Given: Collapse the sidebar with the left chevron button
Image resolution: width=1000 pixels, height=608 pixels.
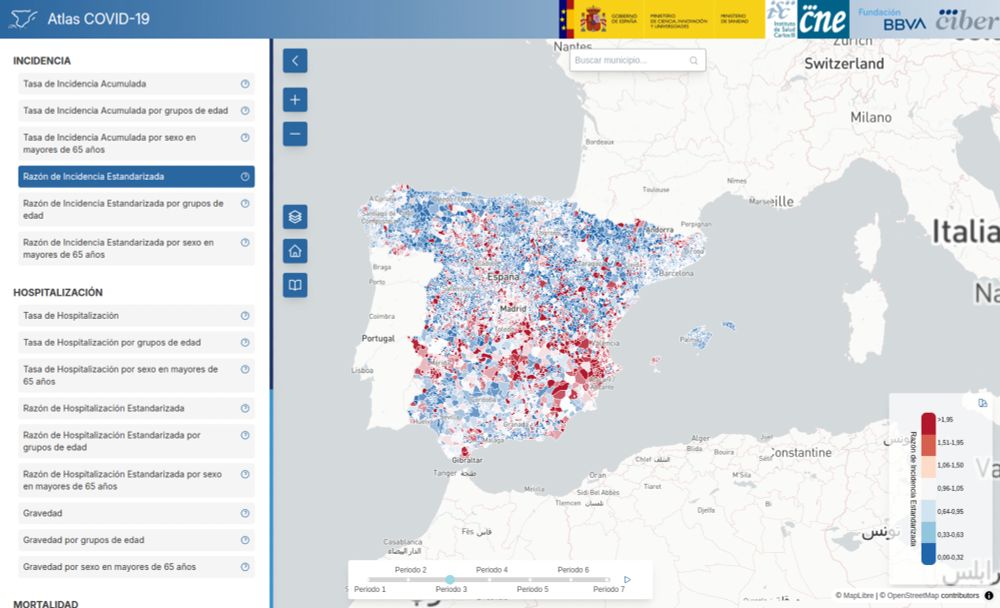Looking at the screenshot, I should click(295, 61).
